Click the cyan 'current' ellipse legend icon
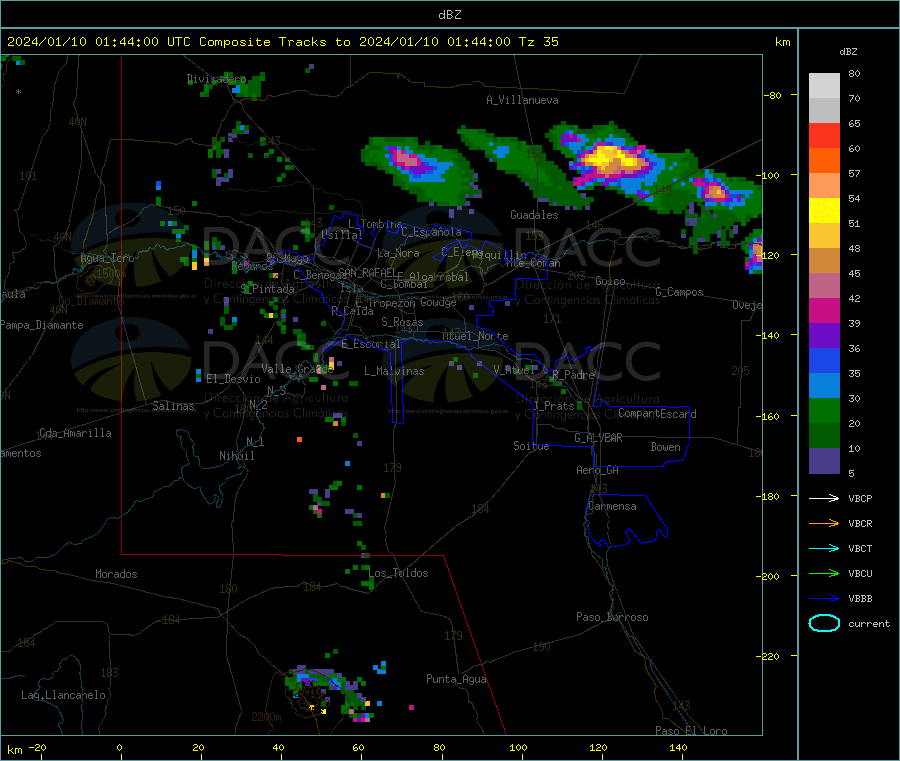Image resolution: width=900 pixels, height=761 pixels. click(x=824, y=623)
